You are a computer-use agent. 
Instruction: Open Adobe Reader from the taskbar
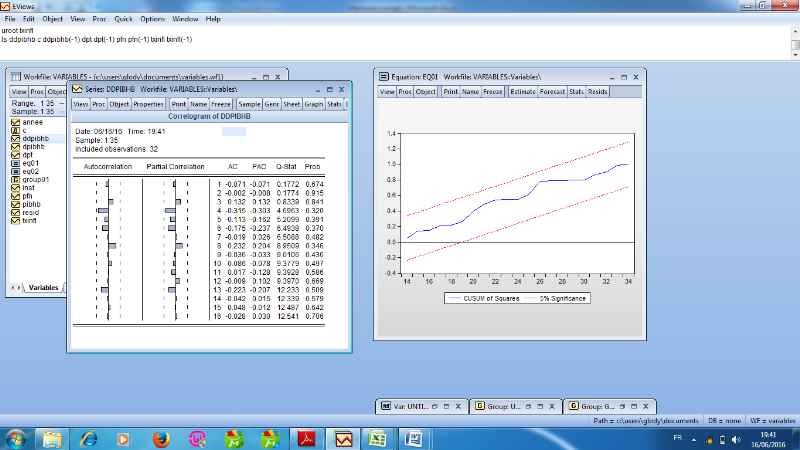point(305,438)
